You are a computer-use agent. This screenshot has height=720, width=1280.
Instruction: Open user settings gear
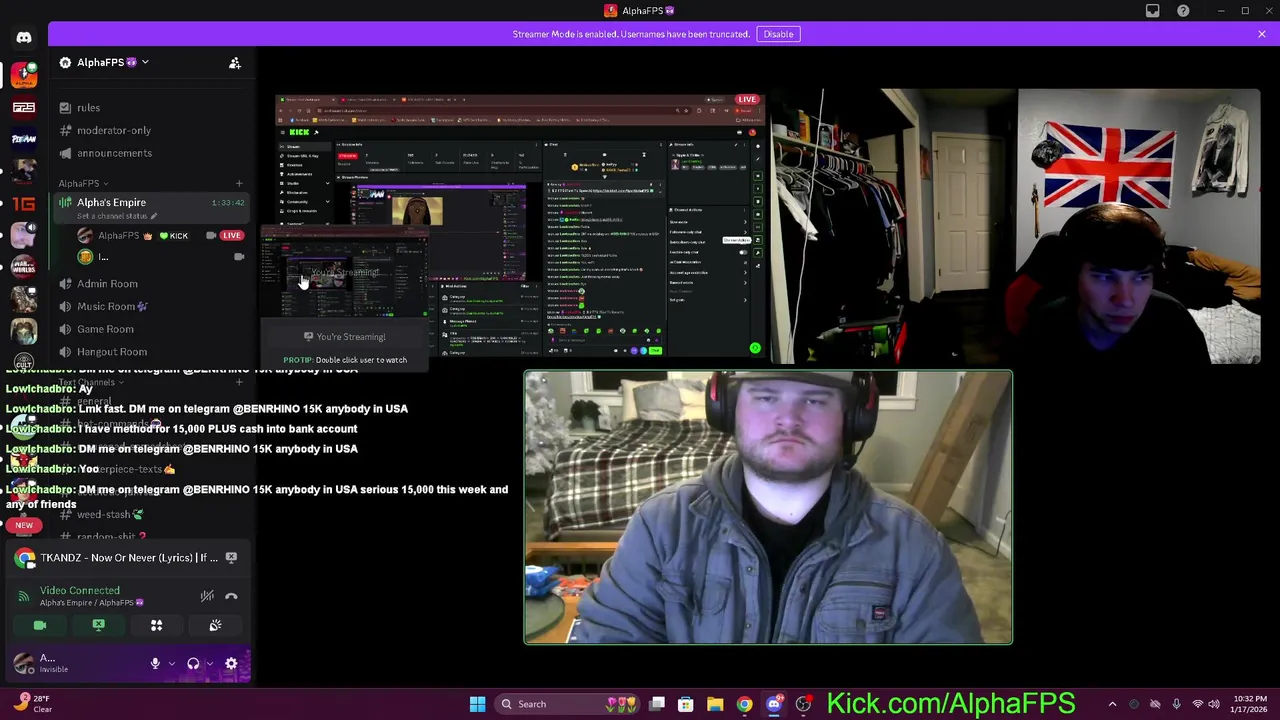[231, 664]
